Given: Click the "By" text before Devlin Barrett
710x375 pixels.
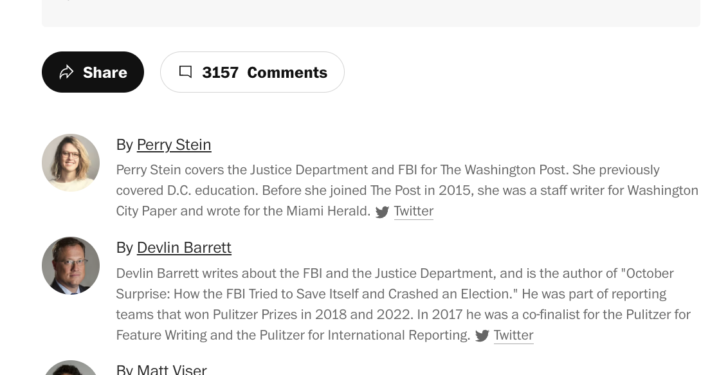Looking at the screenshot, I should (124, 248).
